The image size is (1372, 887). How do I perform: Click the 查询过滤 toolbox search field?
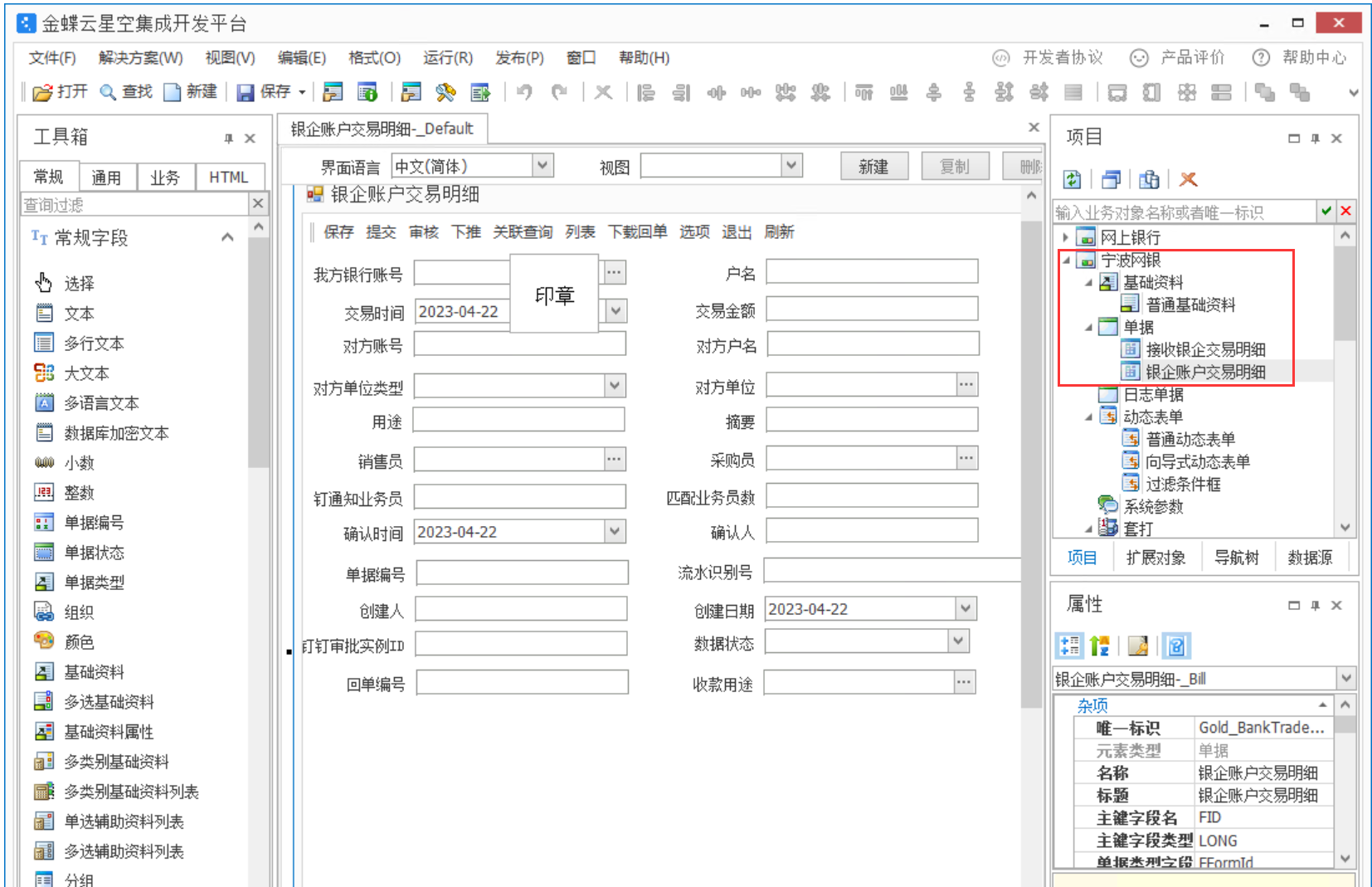tap(134, 204)
